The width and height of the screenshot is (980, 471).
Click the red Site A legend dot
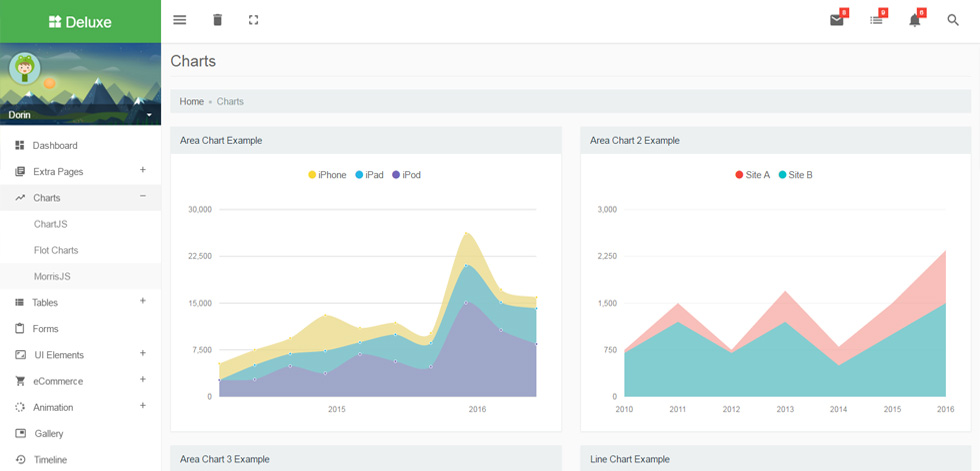[x=739, y=175]
